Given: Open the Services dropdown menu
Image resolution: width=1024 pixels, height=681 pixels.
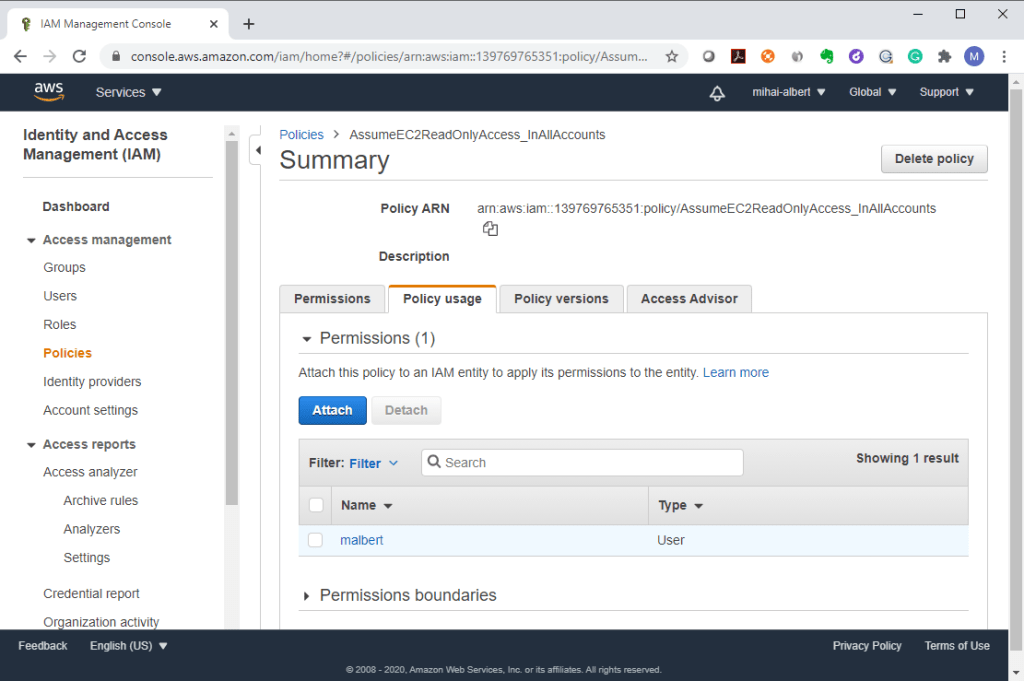Looking at the screenshot, I should pos(128,92).
